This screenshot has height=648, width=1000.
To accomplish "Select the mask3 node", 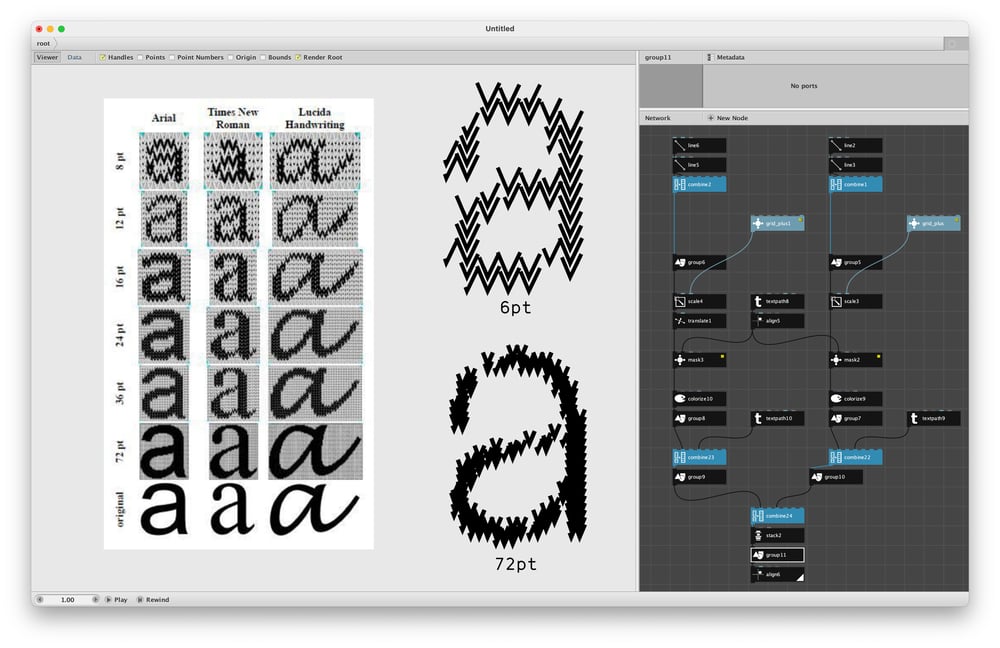I will click(x=699, y=360).
